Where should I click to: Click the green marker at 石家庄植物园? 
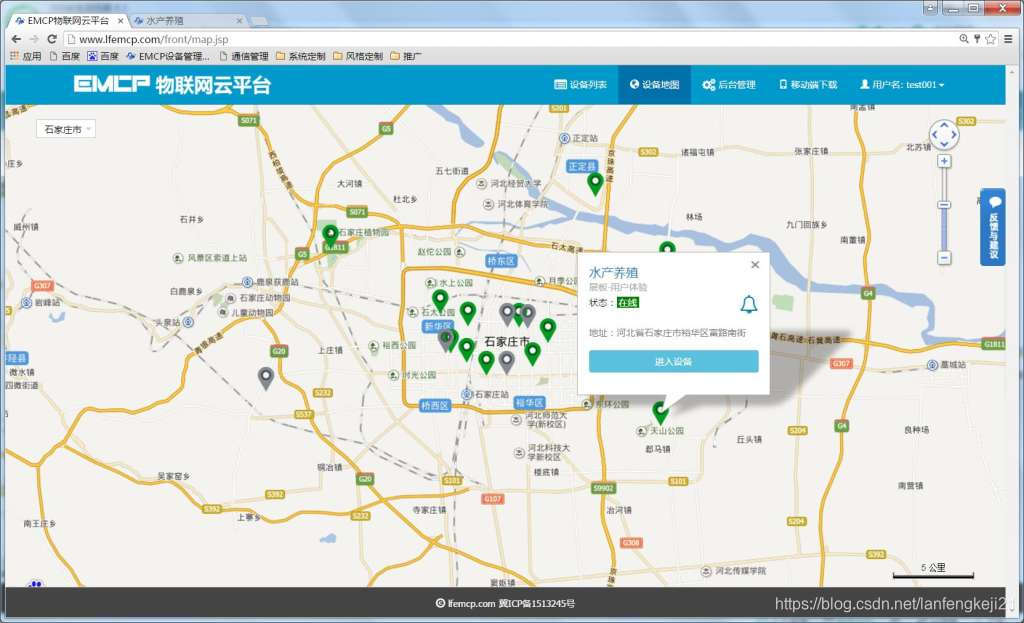(x=330, y=234)
